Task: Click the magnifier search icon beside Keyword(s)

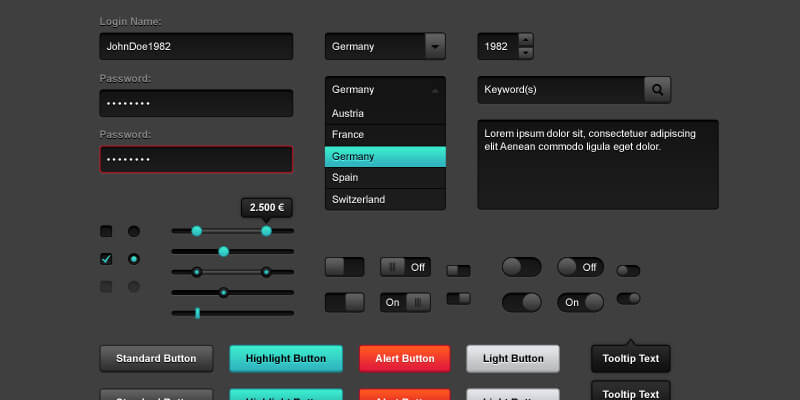Action: click(x=657, y=90)
